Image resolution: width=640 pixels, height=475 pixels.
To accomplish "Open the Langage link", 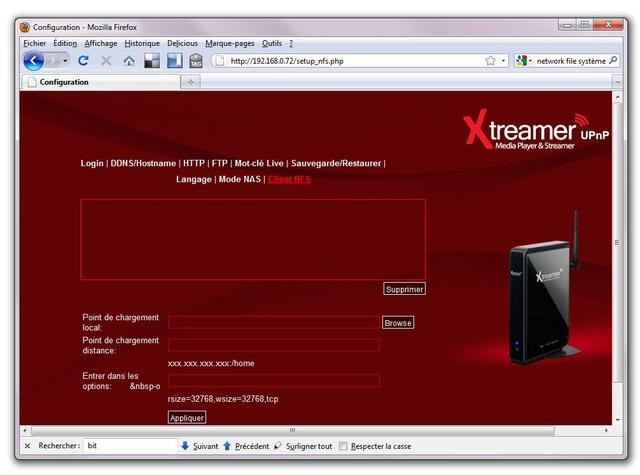I will pos(194,179).
